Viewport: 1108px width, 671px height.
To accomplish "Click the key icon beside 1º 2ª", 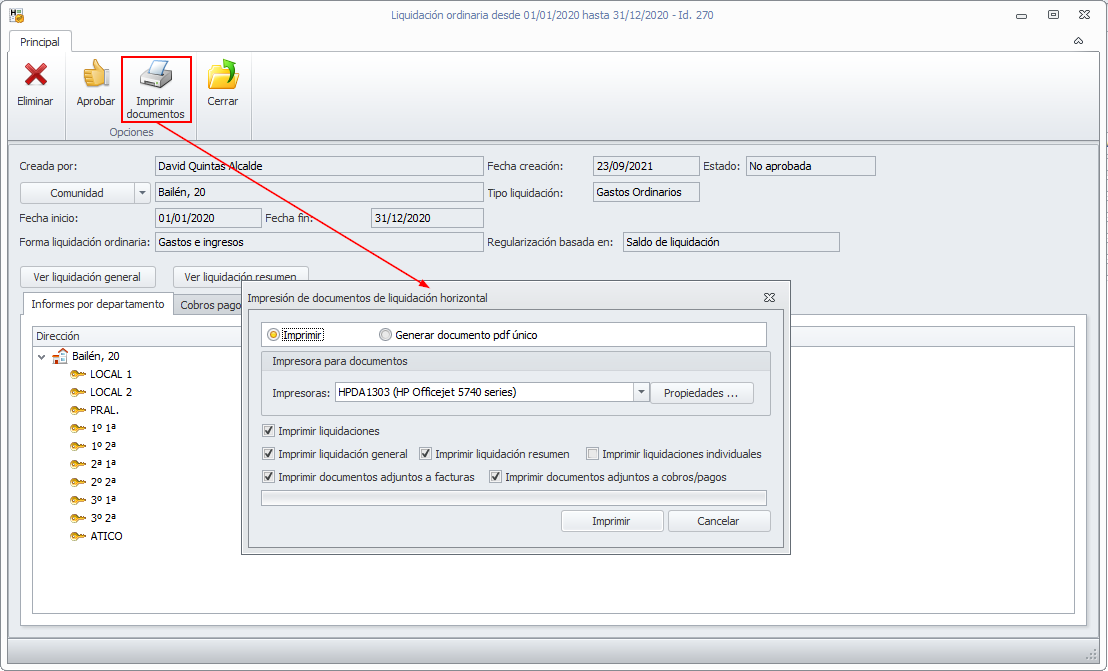I will pyautogui.click(x=78, y=446).
